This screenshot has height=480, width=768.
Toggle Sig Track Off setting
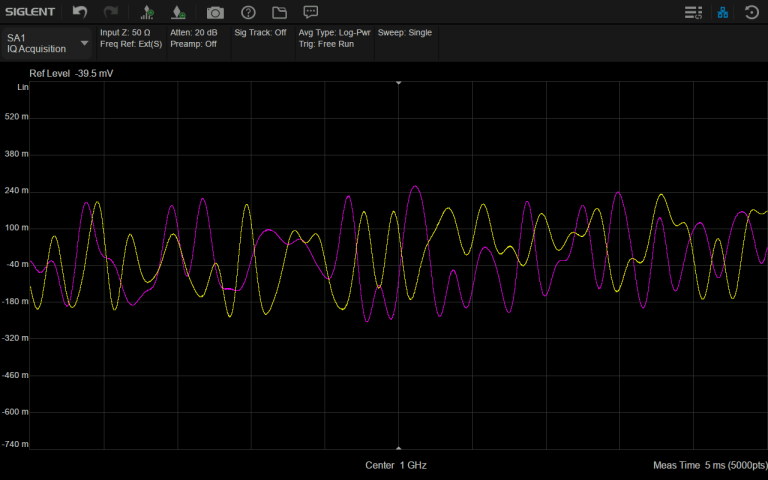click(260, 33)
